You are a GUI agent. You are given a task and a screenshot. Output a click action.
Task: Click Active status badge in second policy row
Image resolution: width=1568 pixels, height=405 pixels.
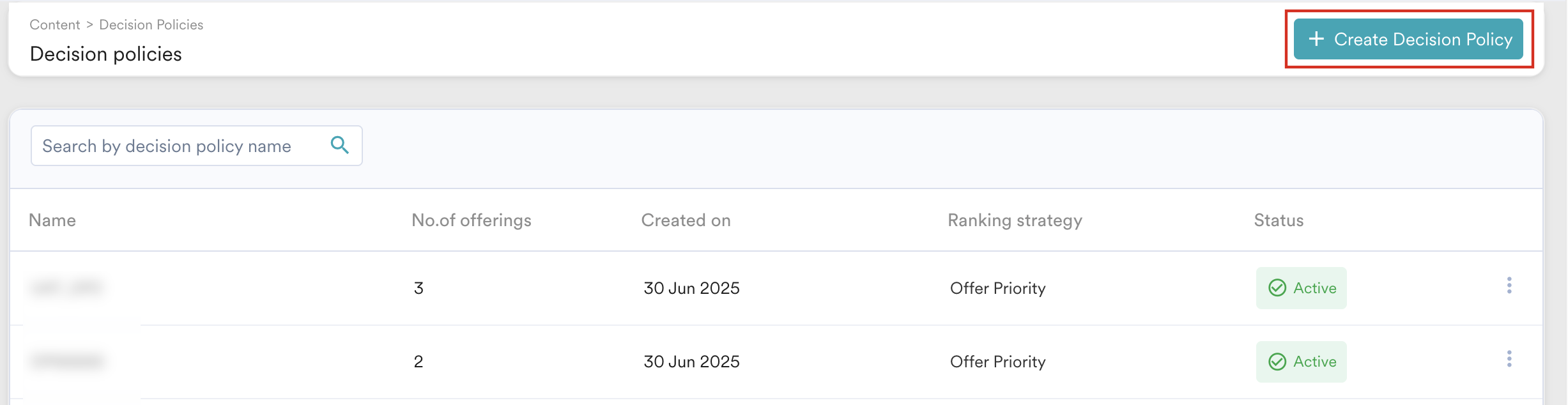[x=1302, y=362]
